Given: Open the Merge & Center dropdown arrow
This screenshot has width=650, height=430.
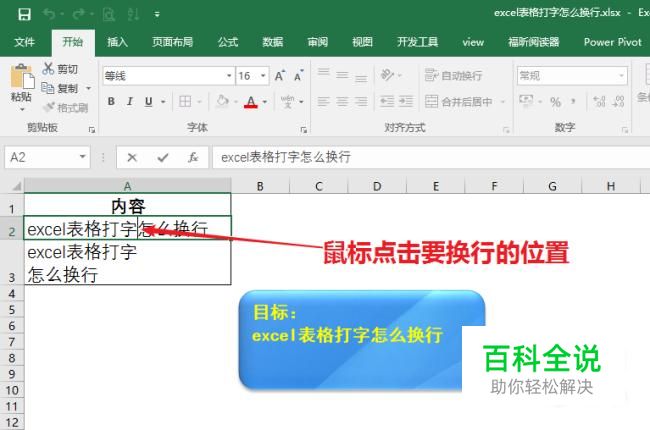Looking at the screenshot, I should (x=502, y=101).
